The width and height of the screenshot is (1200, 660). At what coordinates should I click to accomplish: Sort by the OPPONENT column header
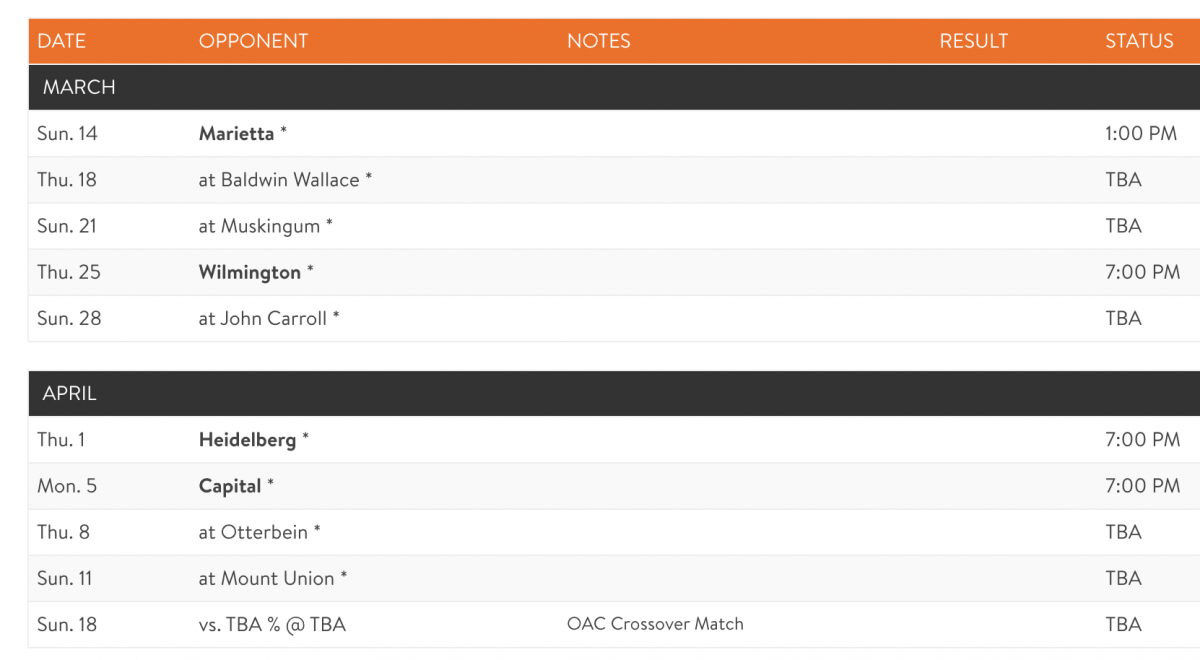click(x=253, y=41)
